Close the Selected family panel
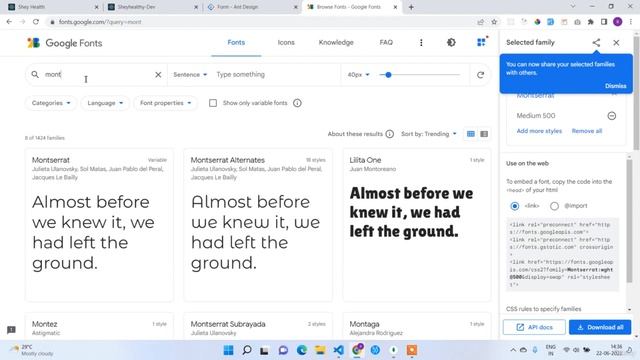Screen dimensions: 640x360 [616, 42]
